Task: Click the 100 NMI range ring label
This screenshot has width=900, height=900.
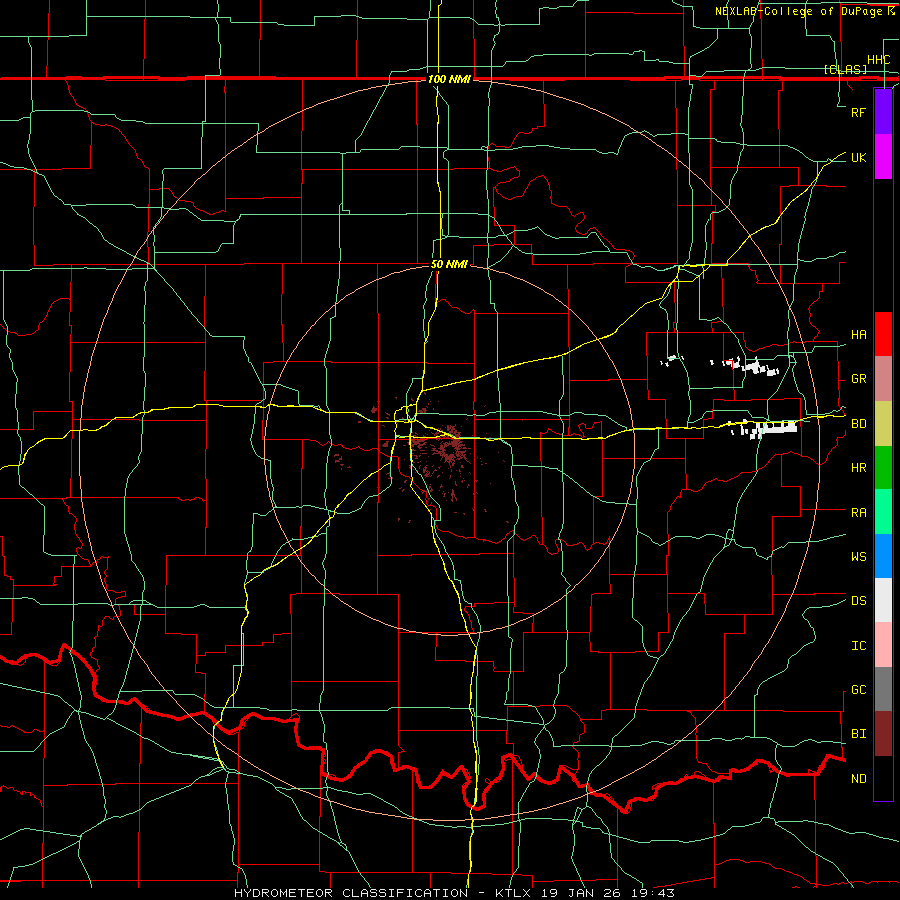Action: pos(449,79)
